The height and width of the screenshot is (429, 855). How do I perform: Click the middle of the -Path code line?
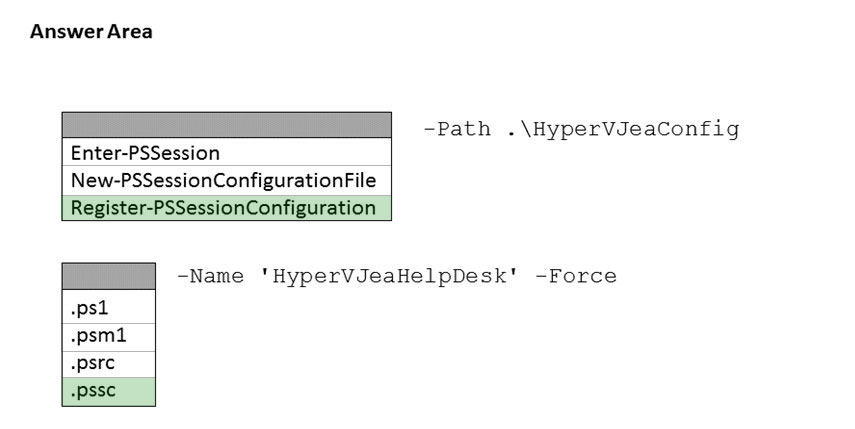pos(581,129)
